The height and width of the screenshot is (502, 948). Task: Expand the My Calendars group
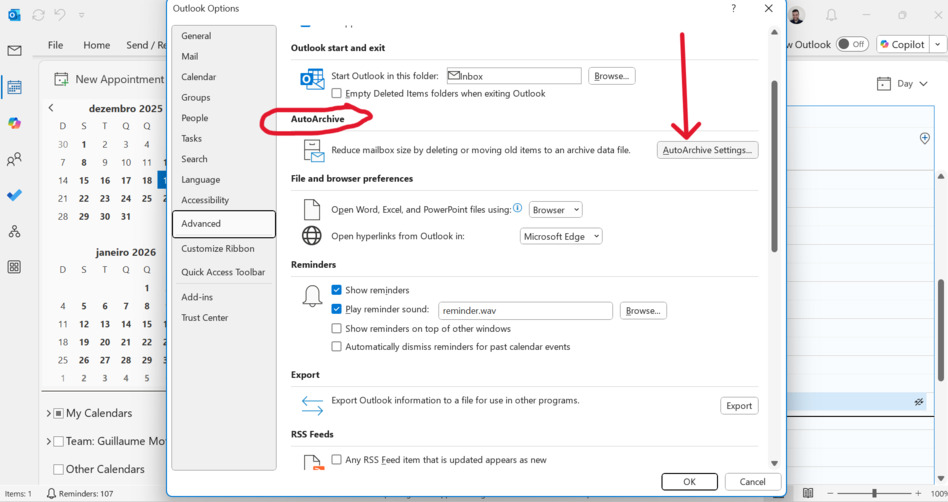[x=48, y=414]
